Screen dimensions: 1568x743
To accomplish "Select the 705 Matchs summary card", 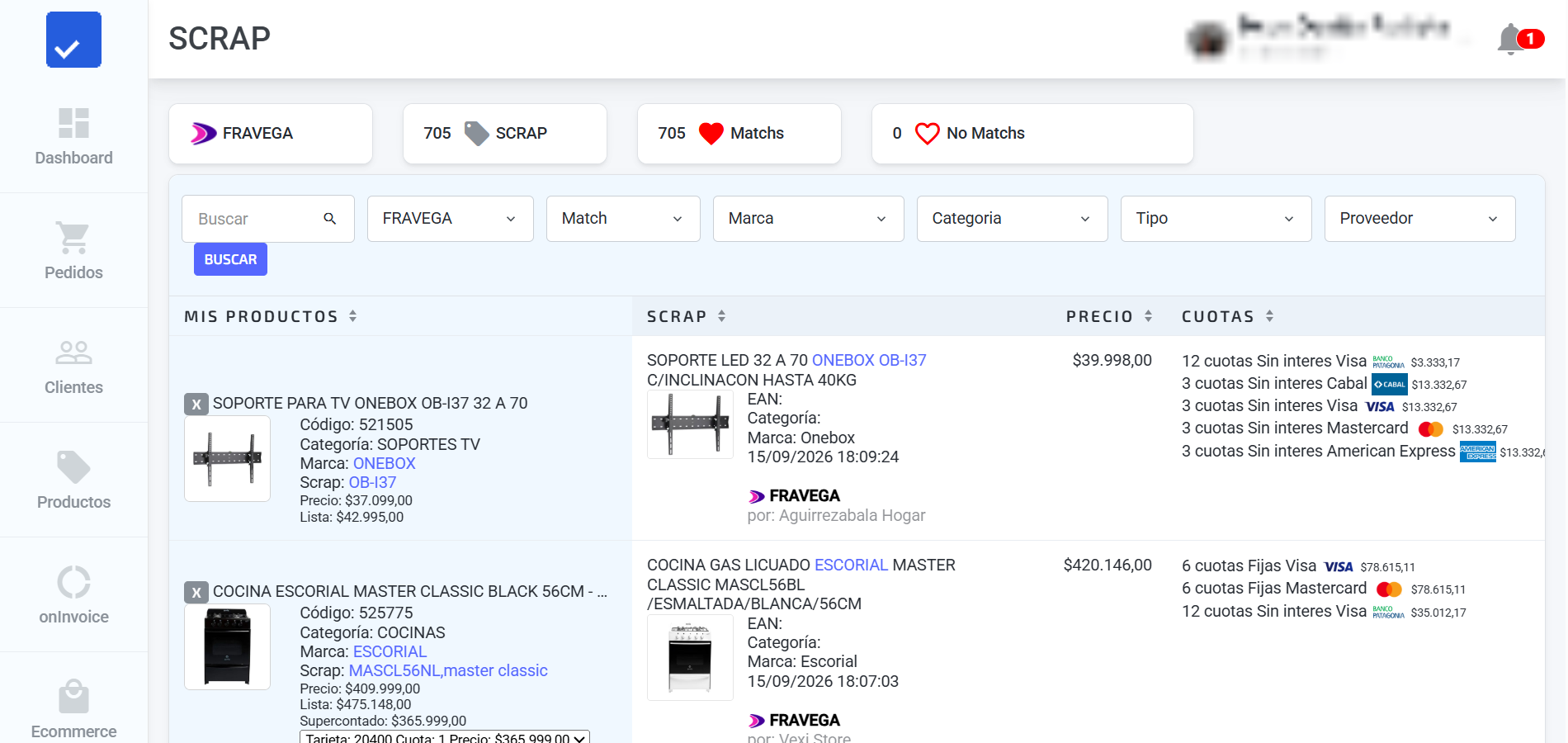I will pyautogui.click(x=739, y=134).
